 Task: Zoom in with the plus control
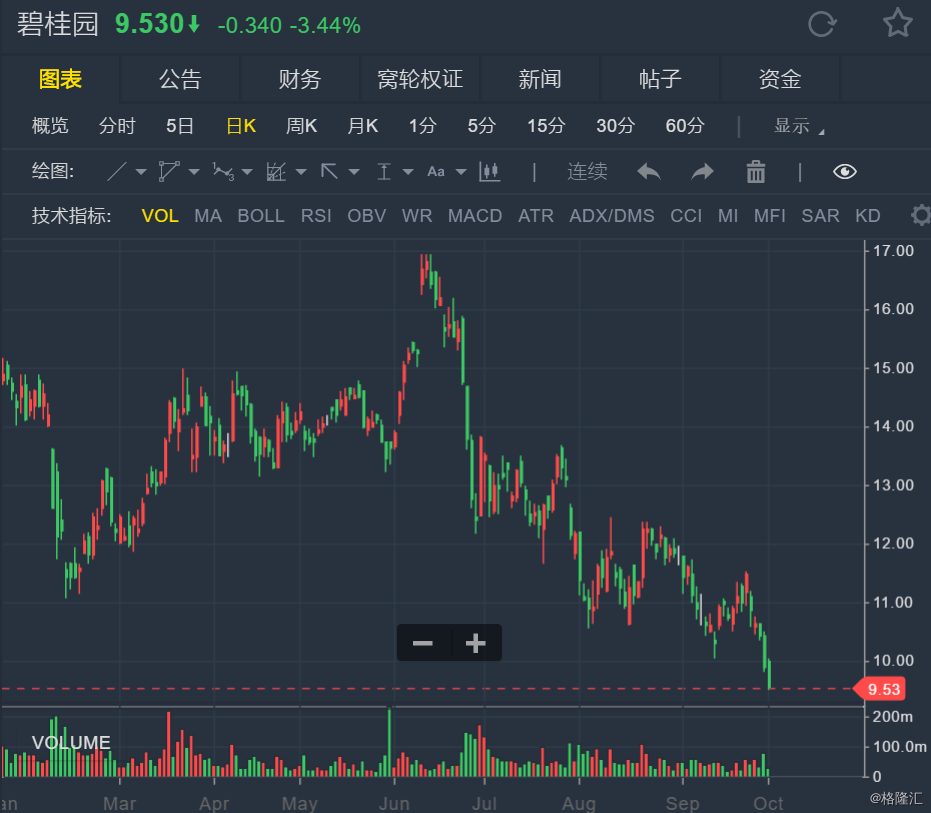click(476, 643)
